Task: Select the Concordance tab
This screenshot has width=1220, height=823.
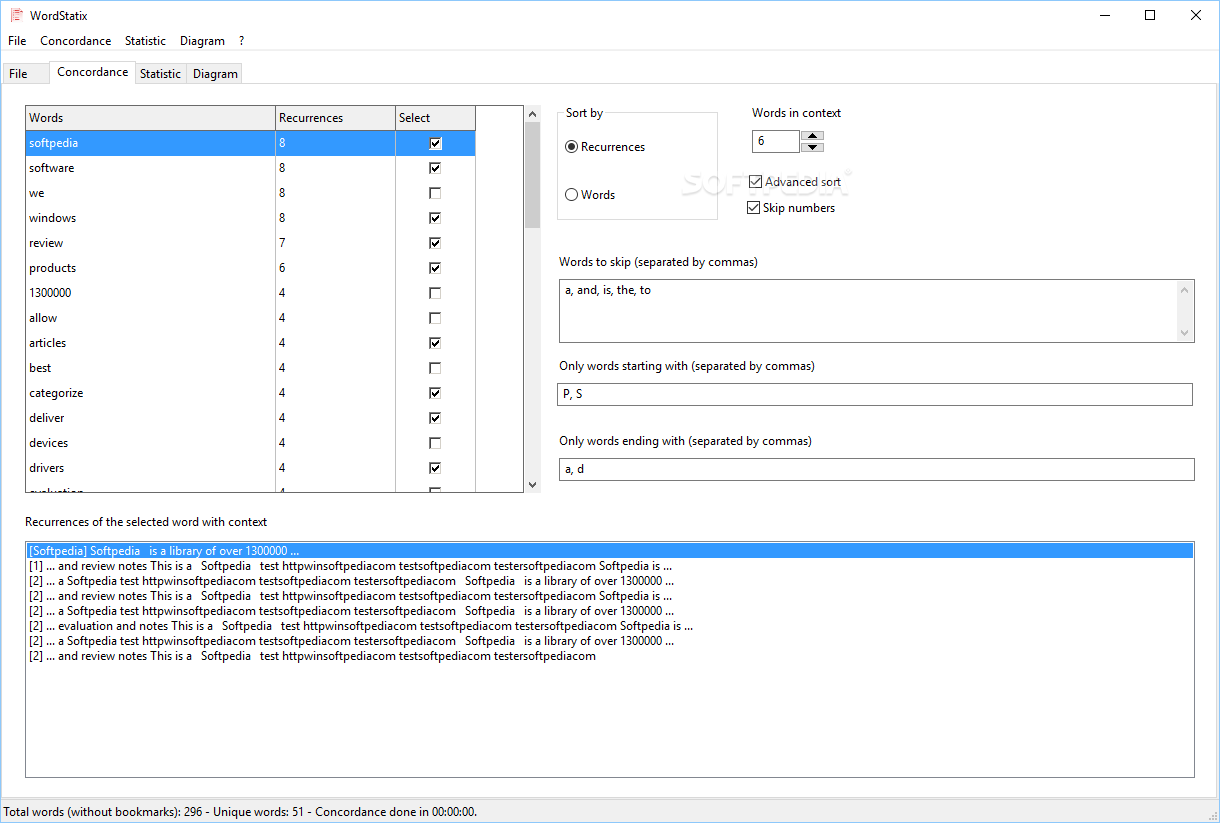Action: pyautogui.click(x=92, y=72)
